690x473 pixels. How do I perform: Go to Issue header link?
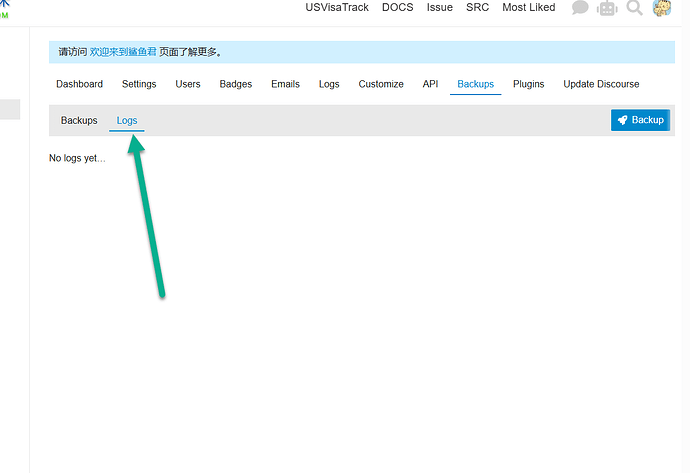tap(440, 7)
